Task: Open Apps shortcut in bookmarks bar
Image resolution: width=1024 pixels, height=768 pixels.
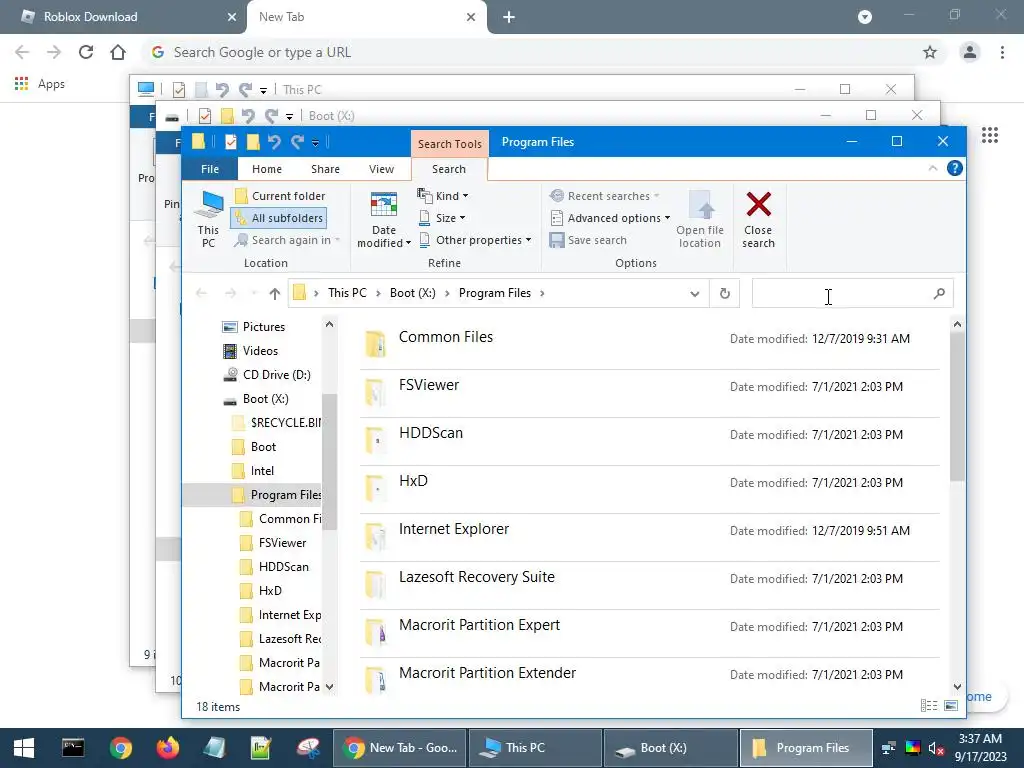Action: pos(40,84)
